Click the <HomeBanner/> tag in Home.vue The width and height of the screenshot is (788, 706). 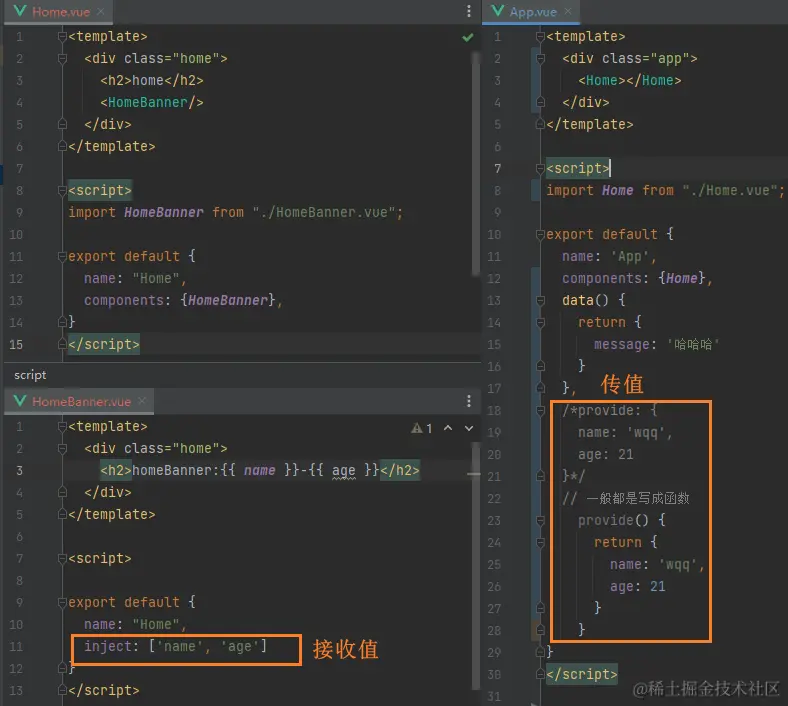152,103
